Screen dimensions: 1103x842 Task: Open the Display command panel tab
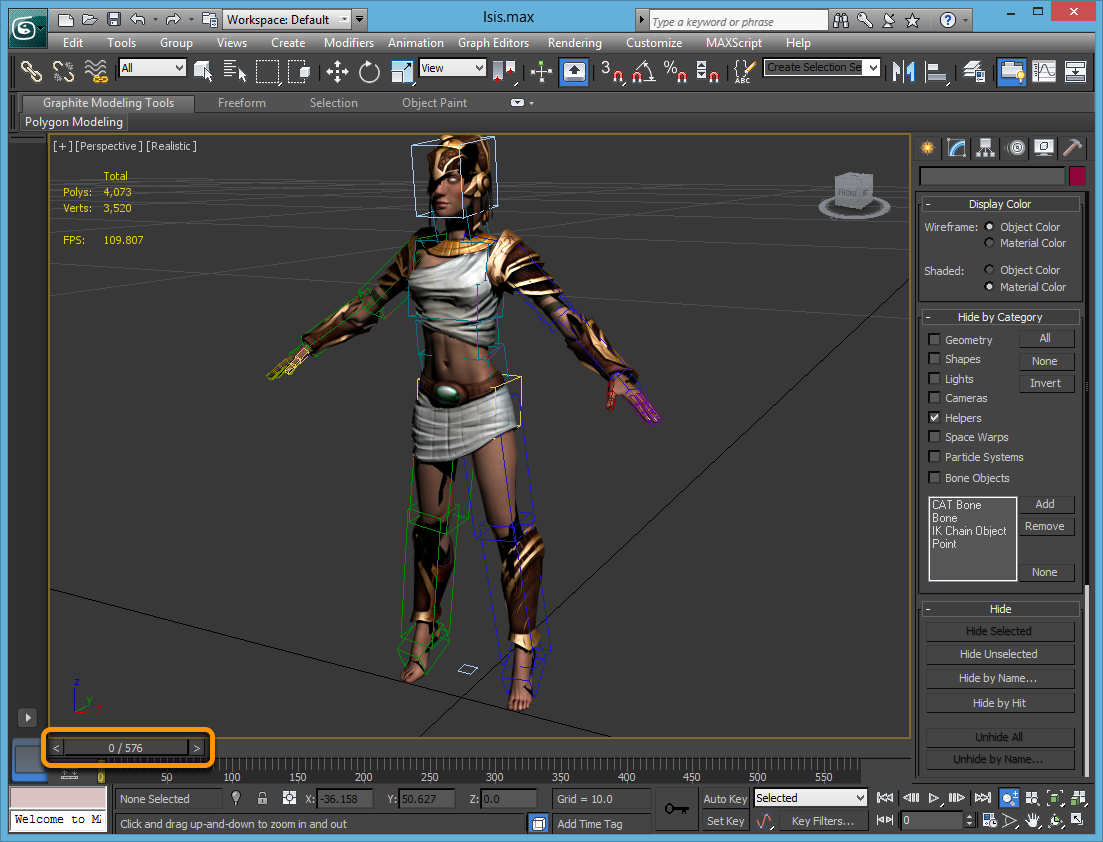tap(1044, 148)
